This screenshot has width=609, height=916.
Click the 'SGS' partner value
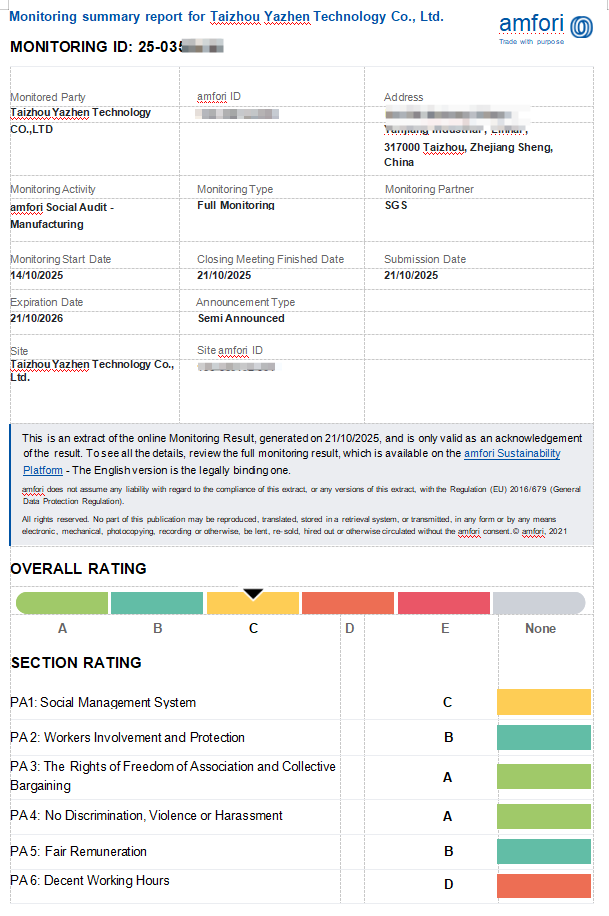396,206
